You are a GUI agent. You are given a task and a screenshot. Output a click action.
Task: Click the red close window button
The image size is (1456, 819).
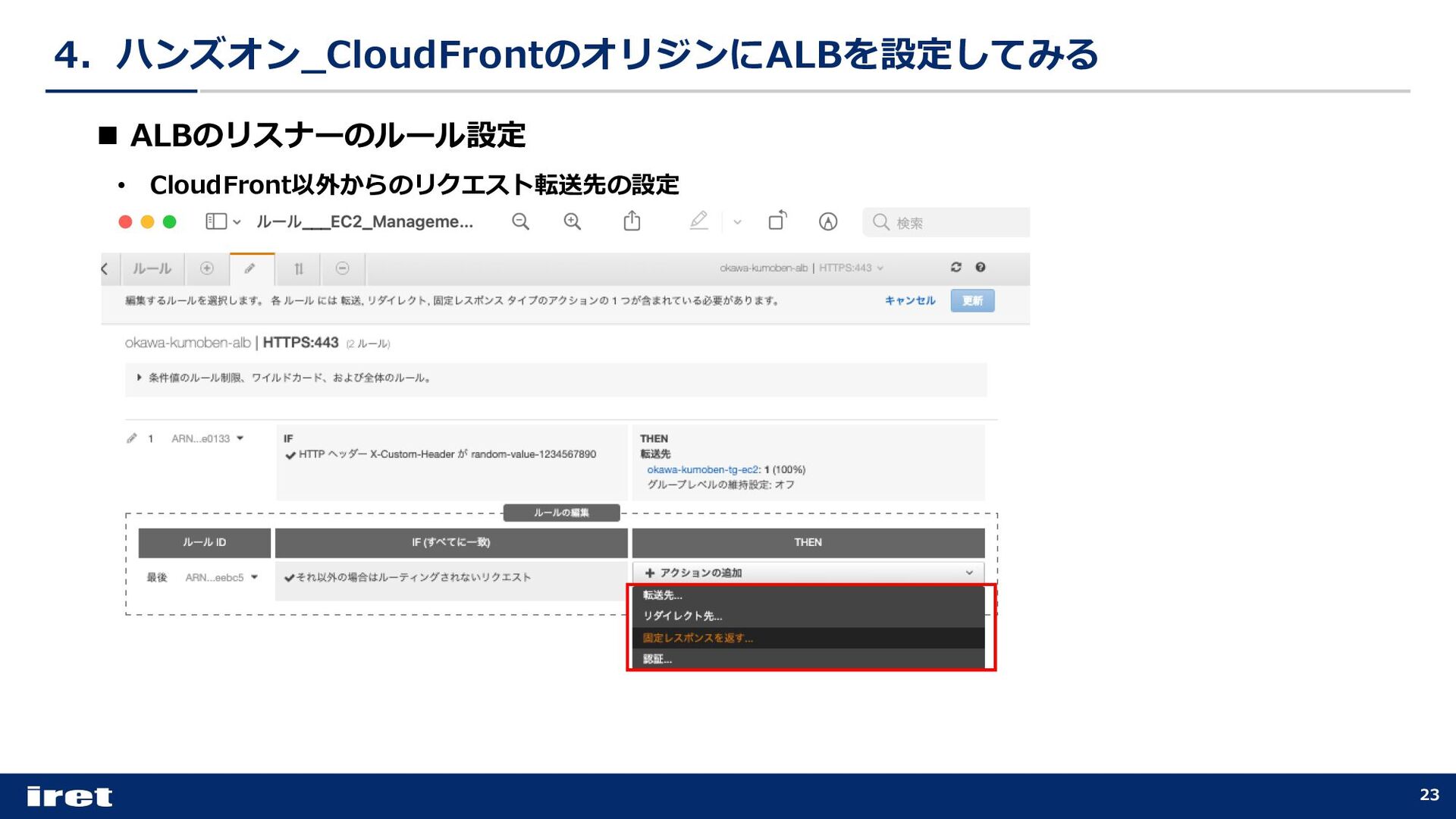click(x=126, y=221)
